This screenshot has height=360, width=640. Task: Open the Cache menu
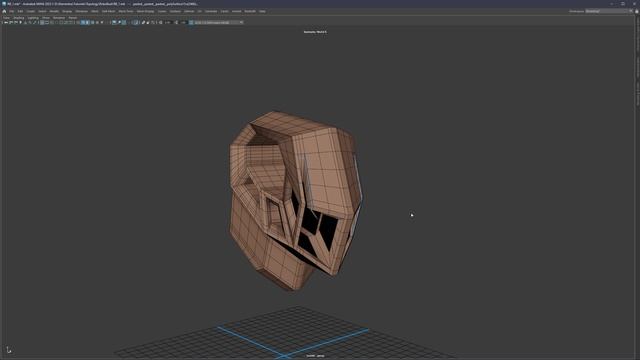[224, 11]
